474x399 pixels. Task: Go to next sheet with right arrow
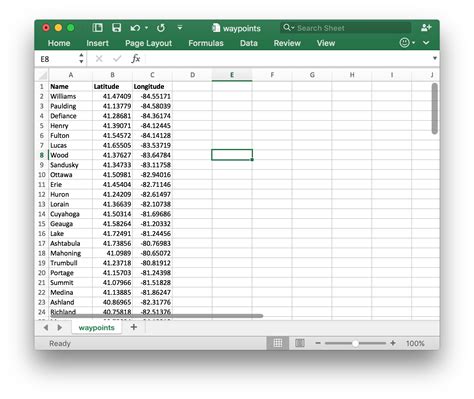[x=60, y=328]
